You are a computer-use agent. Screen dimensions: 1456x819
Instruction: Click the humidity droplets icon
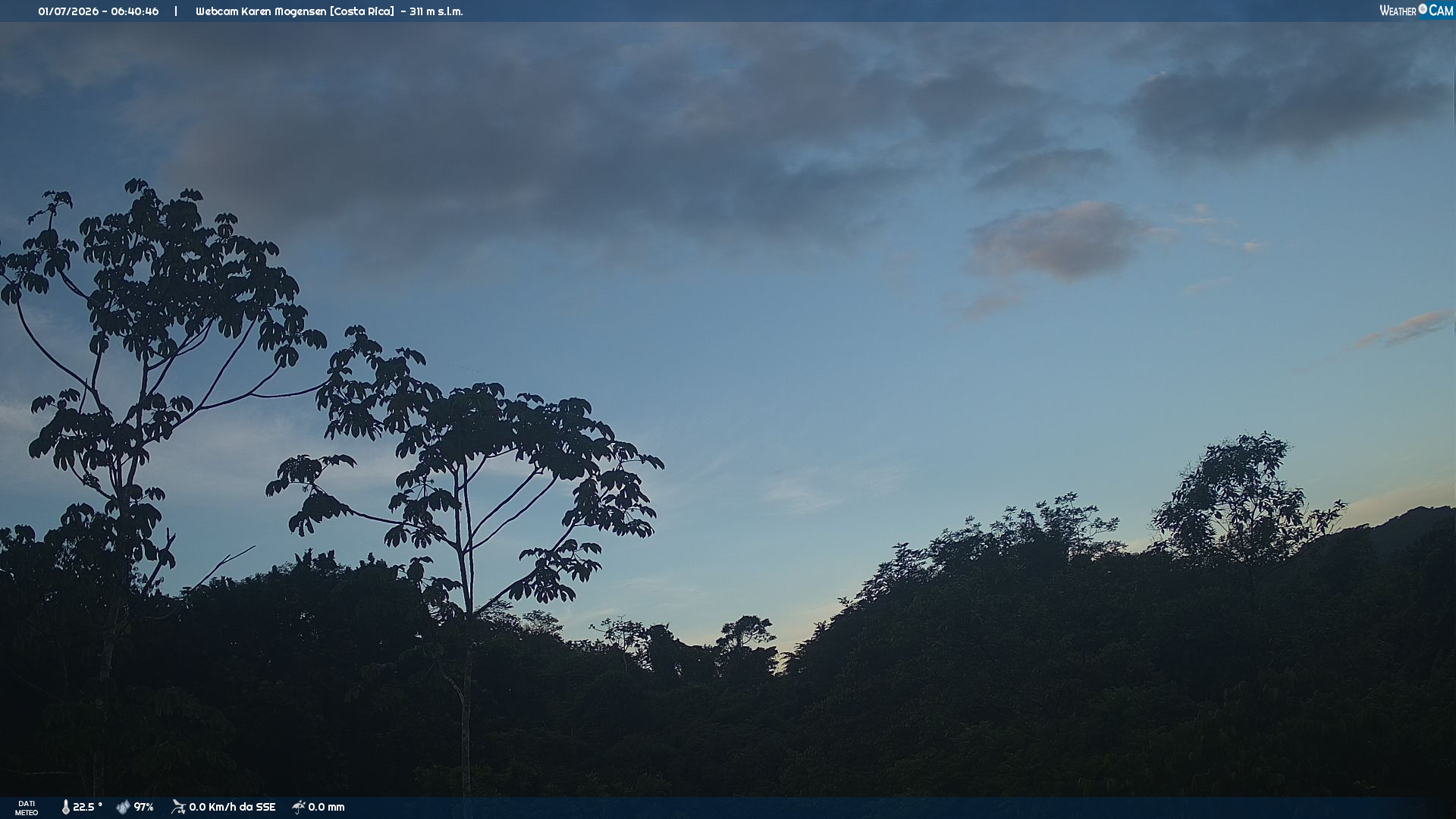123,808
